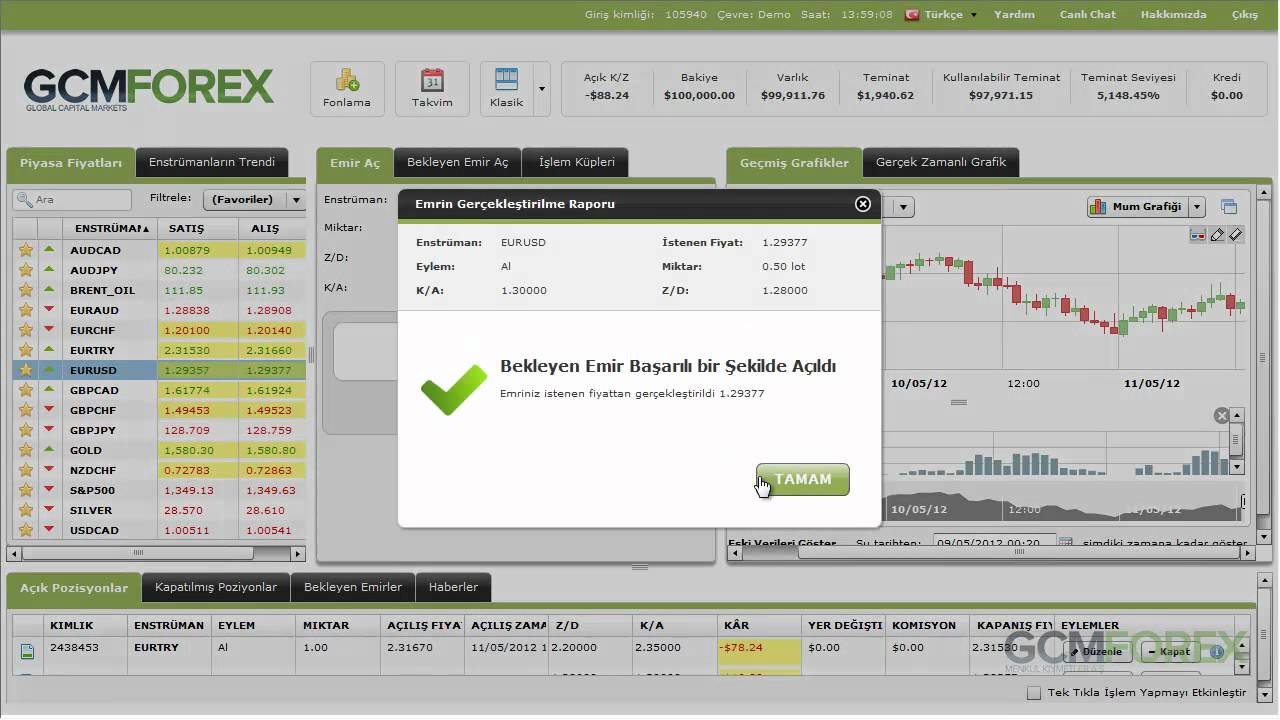This screenshot has width=1280, height=720.
Task: Click Kapat for EURTRY position
Action: click(1169, 652)
